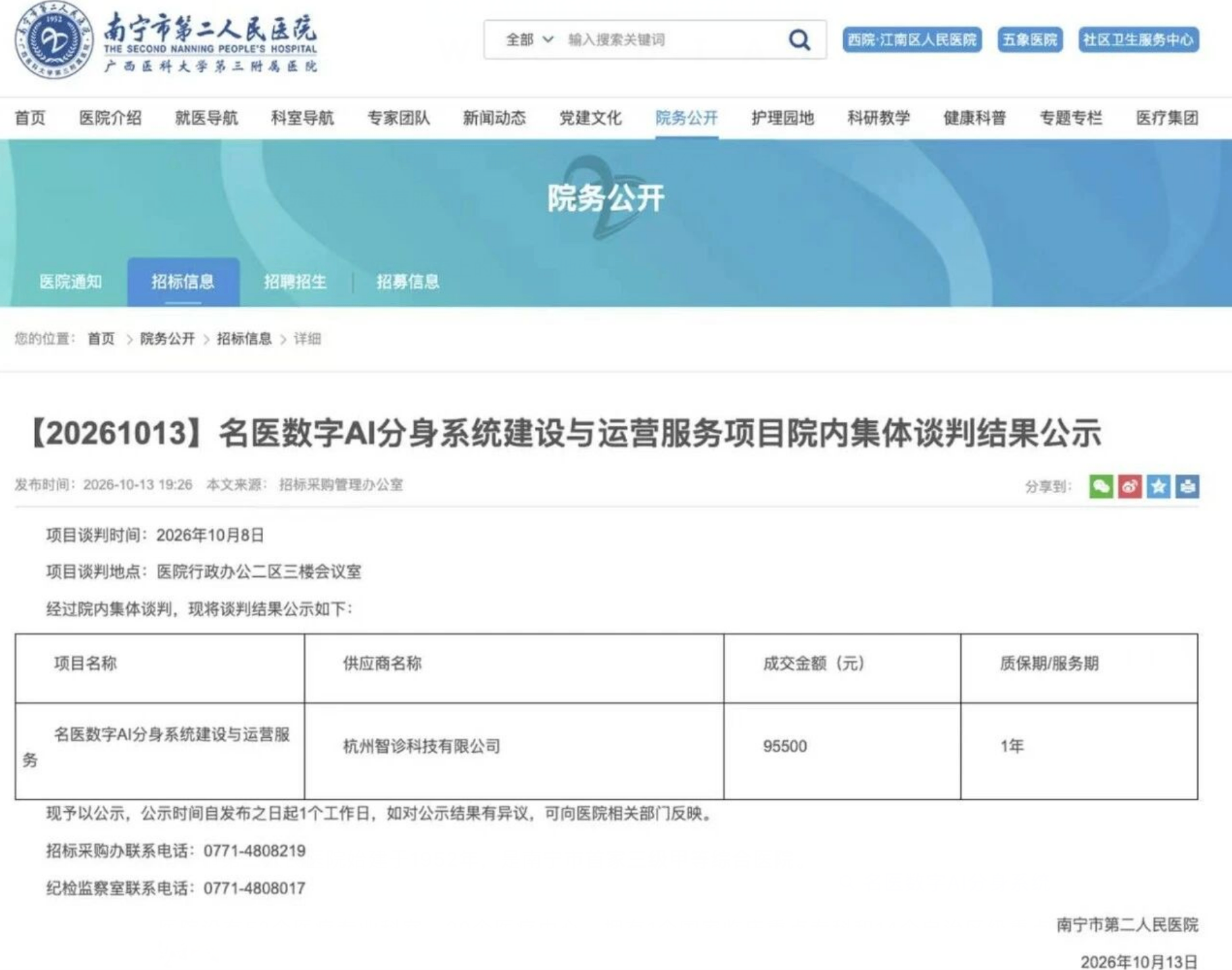Click publish time 2026-10-13 19:26

click(138, 485)
